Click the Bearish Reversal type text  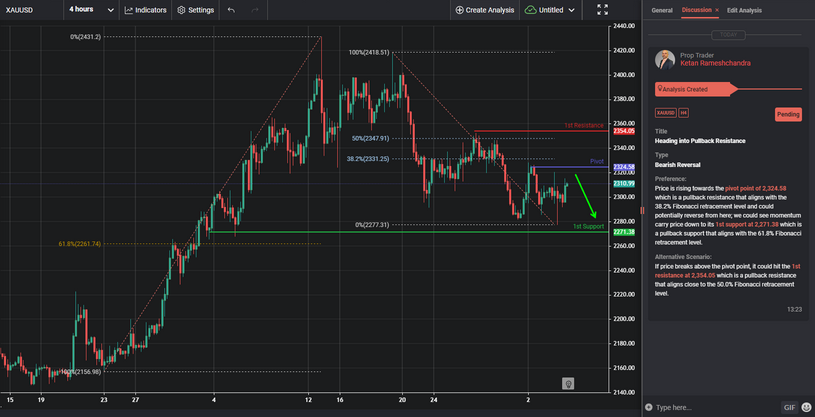[677, 165]
